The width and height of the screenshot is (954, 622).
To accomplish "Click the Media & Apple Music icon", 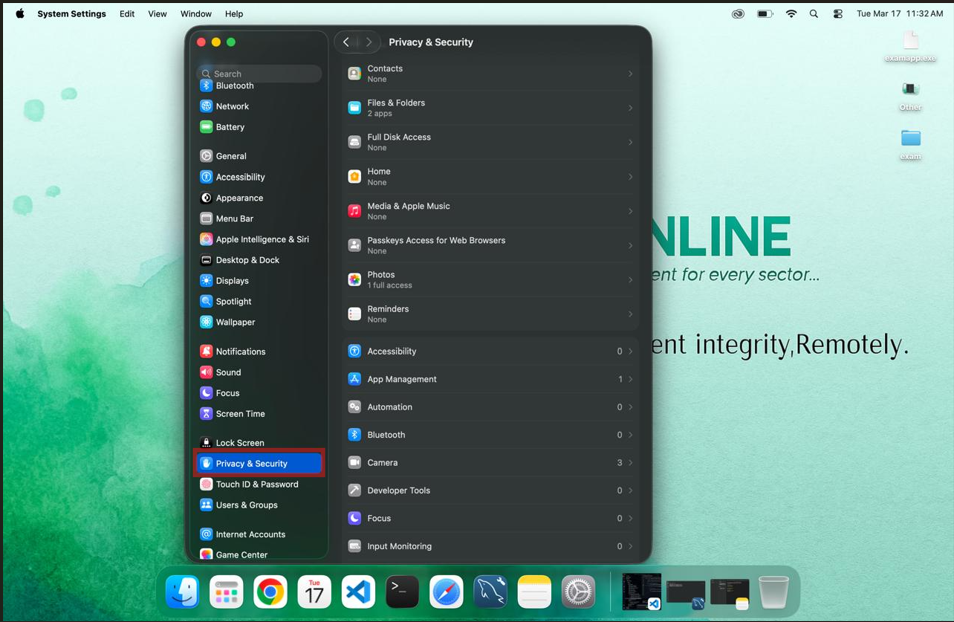I will pos(354,211).
